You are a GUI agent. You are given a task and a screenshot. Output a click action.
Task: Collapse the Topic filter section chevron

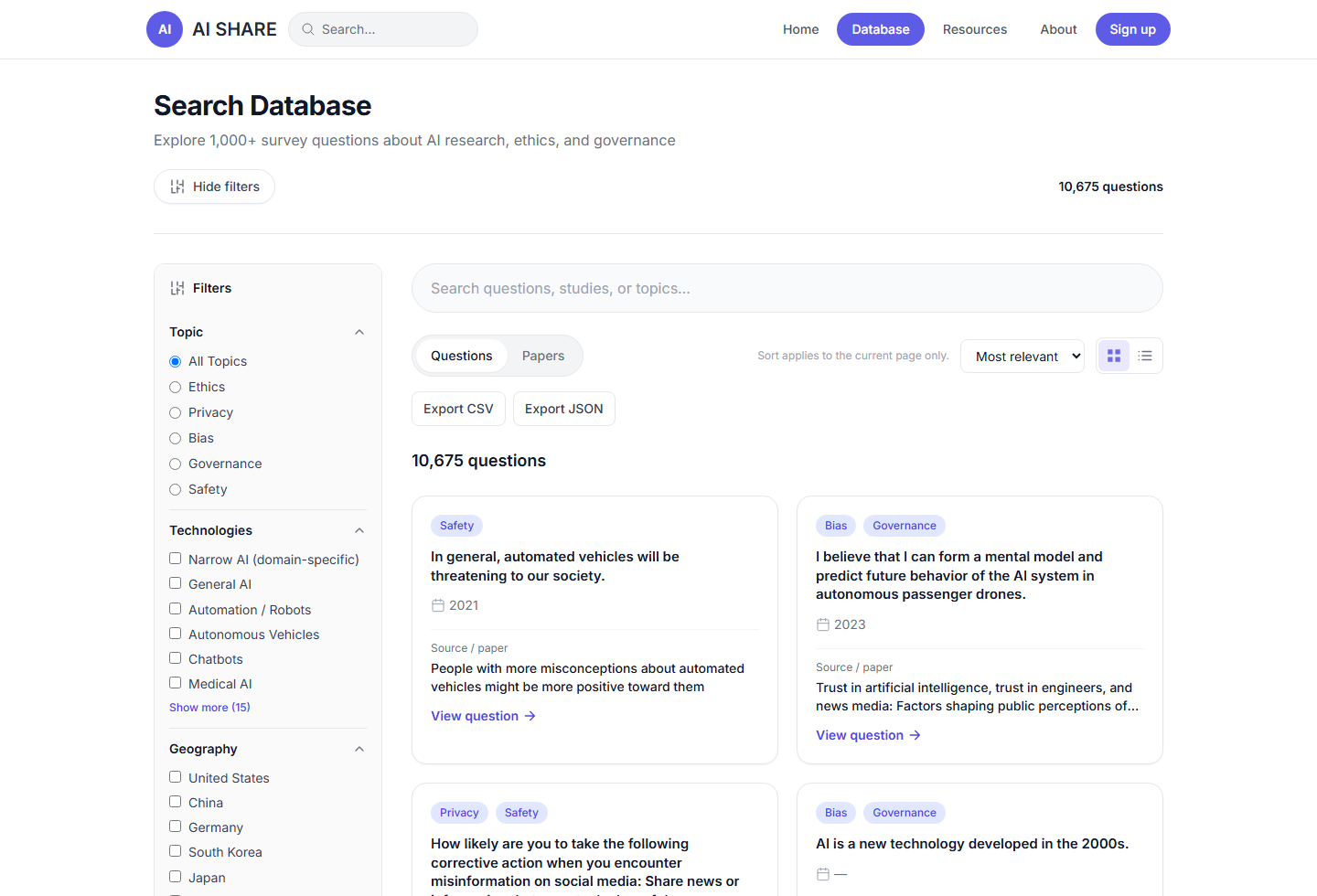click(x=359, y=332)
